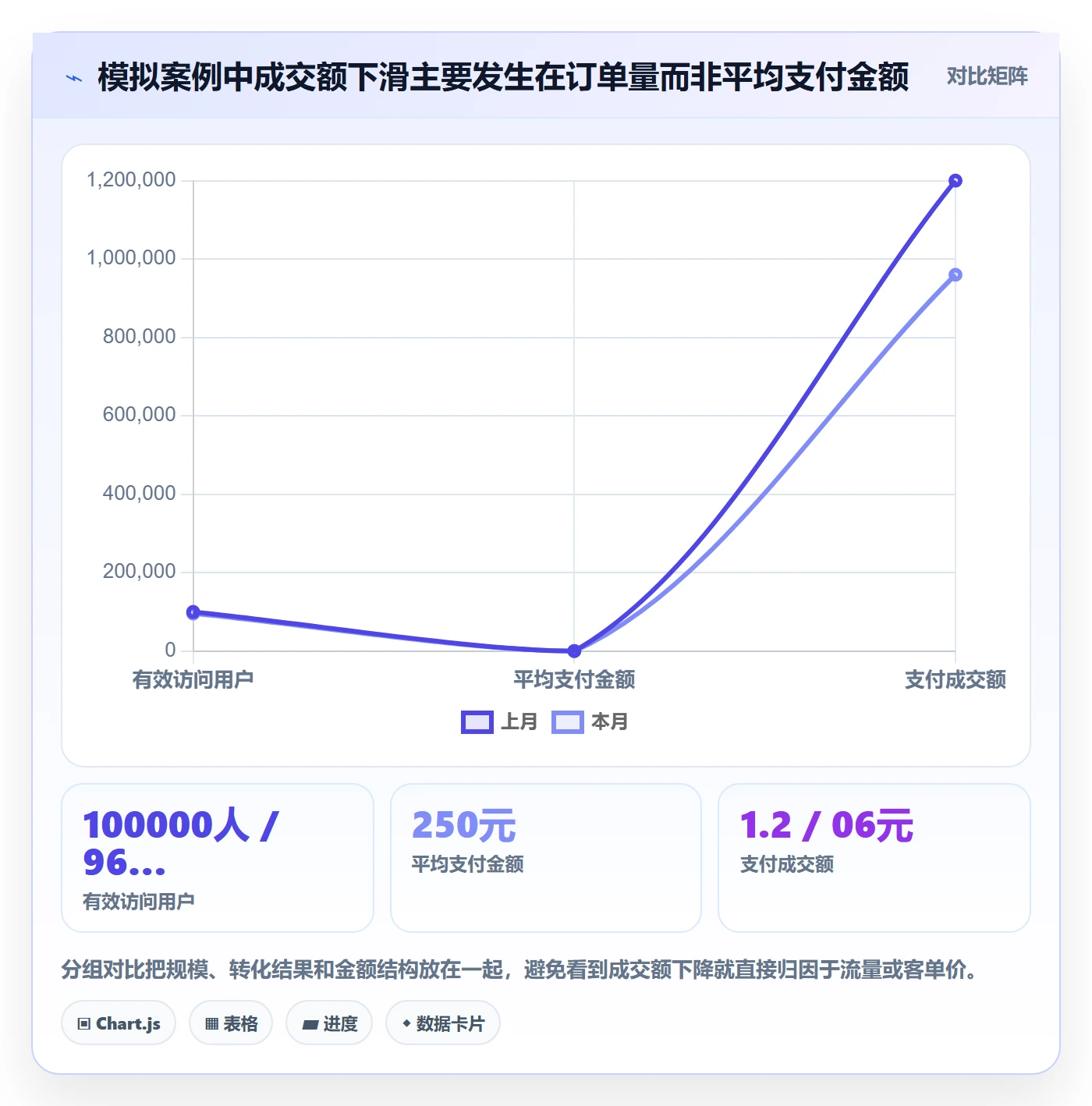Viewport: 1092px width, 1106px height.
Task: Click the 250元 value text
Action: point(464,825)
